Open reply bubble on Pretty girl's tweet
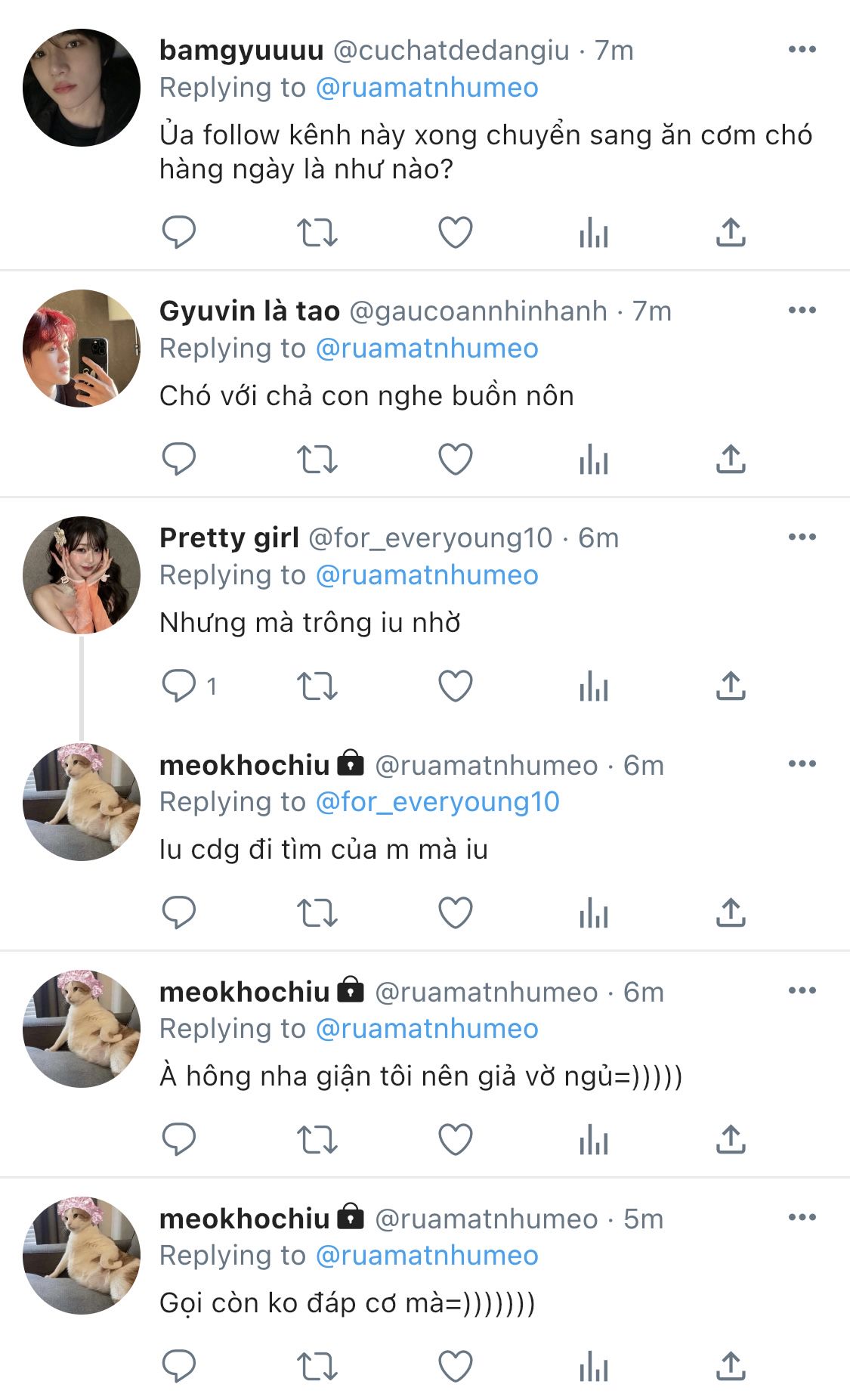The height and width of the screenshot is (1400, 850). click(x=179, y=686)
